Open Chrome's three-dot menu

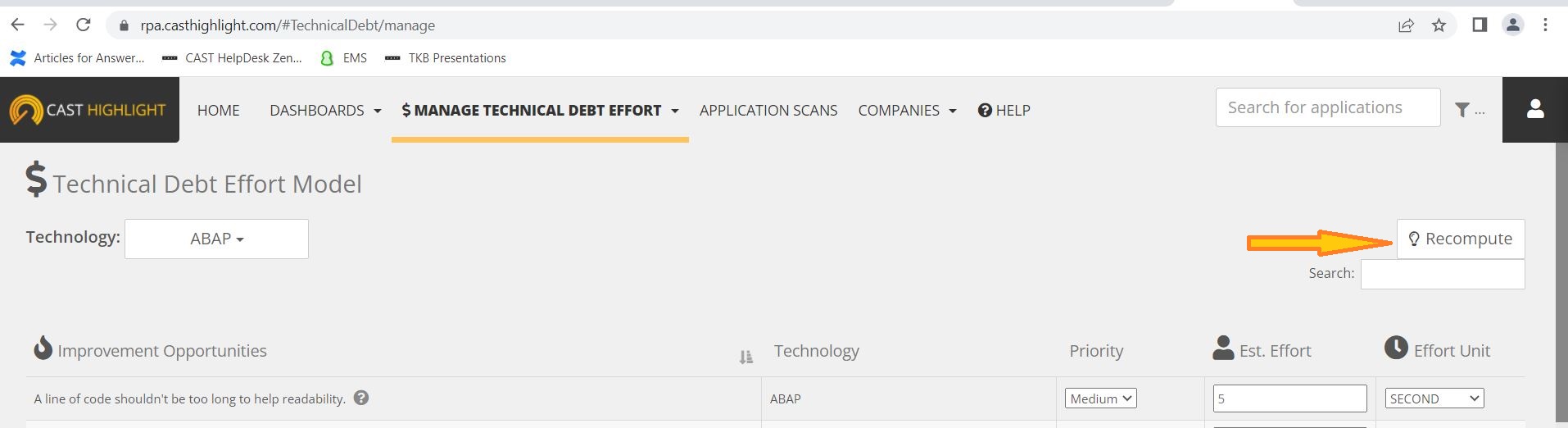tap(1545, 25)
